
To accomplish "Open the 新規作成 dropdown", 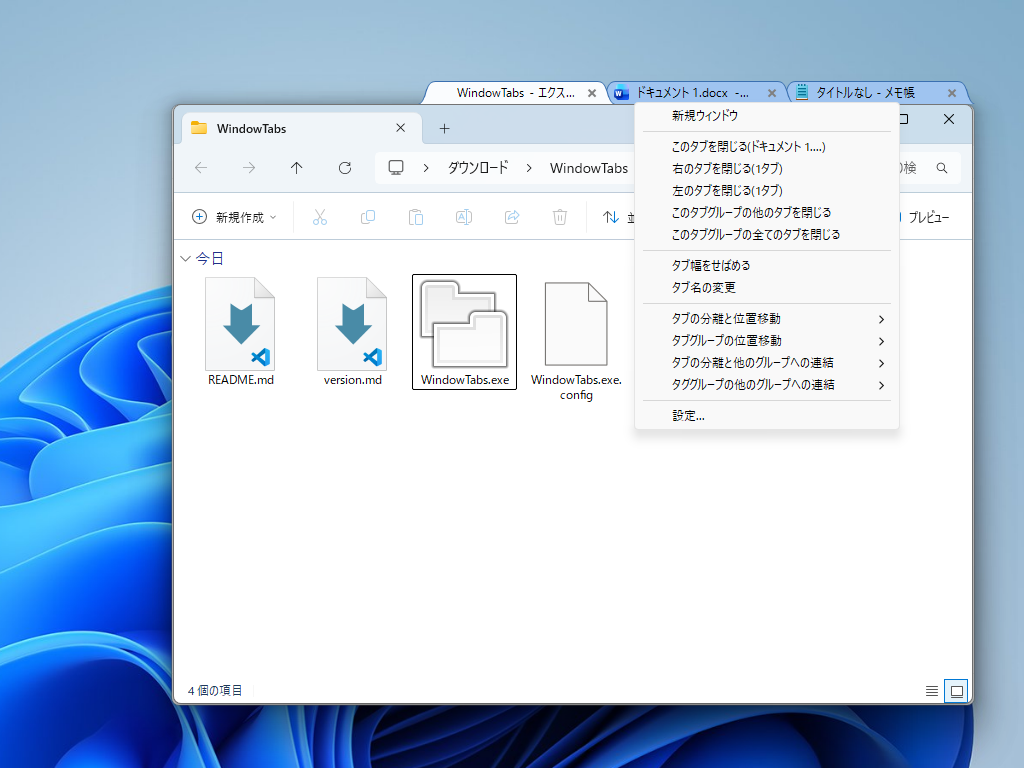I will [234, 216].
